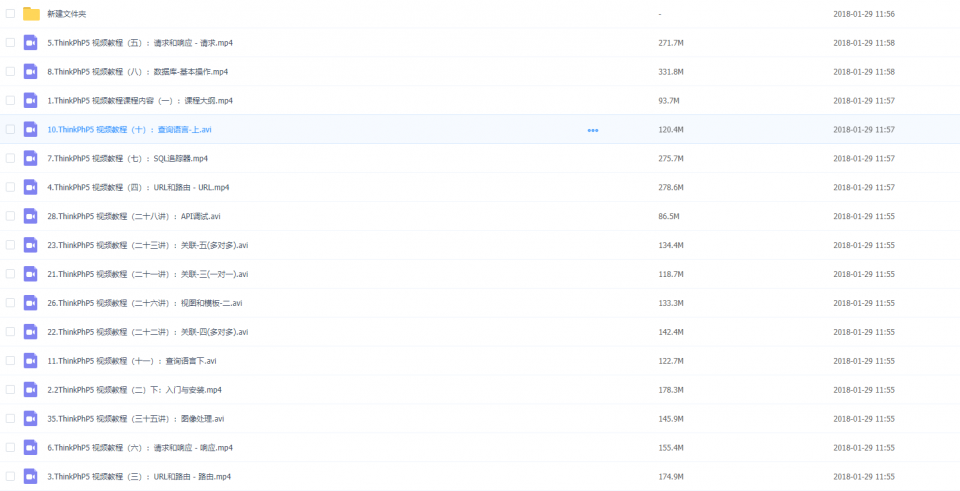Open file name 7.ThinkPhP5 SQL追踪器.mp4

click(127, 159)
